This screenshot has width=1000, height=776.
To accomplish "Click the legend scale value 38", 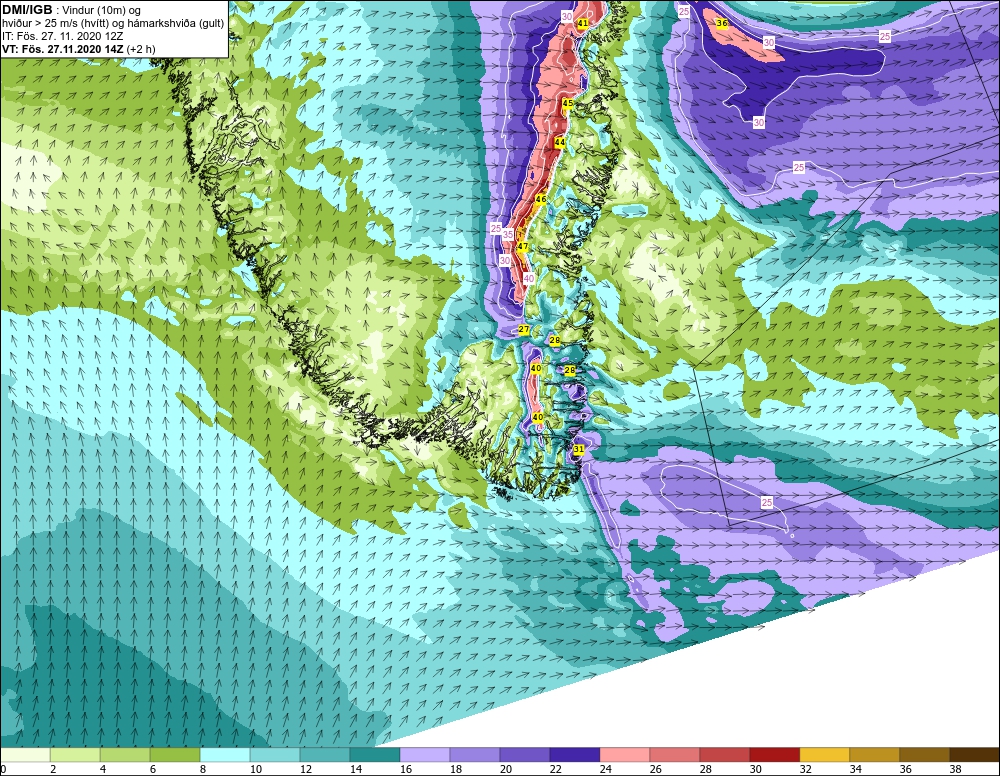I will click(x=956, y=770).
